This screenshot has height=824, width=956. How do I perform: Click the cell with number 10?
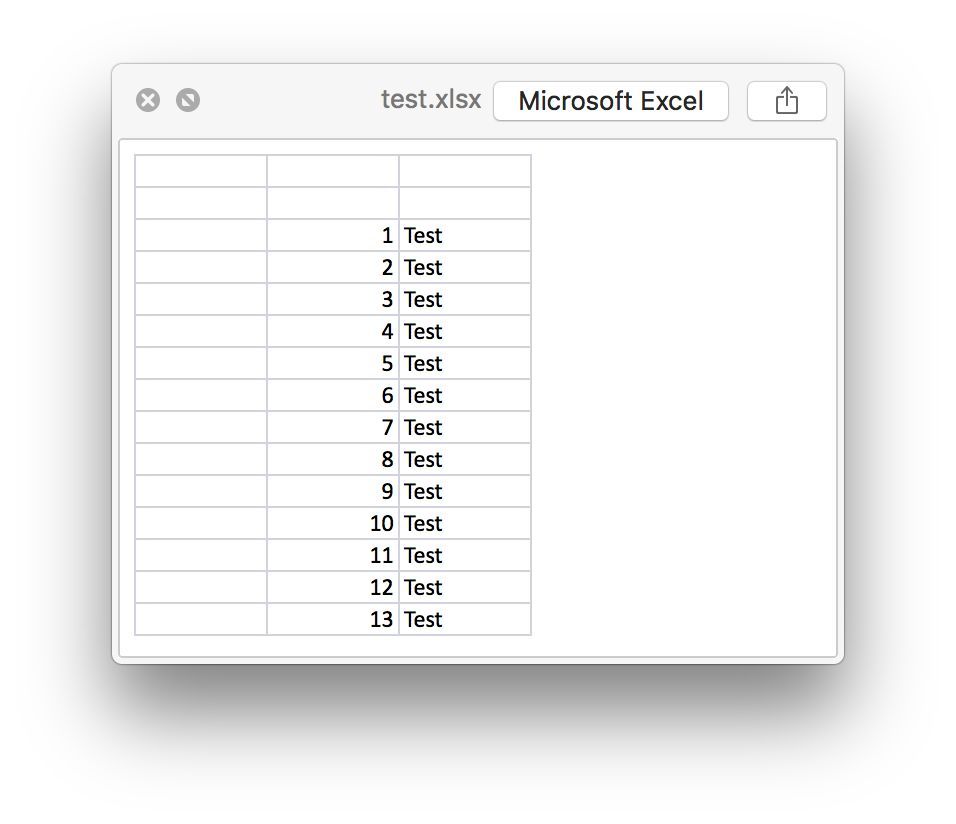(x=333, y=524)
